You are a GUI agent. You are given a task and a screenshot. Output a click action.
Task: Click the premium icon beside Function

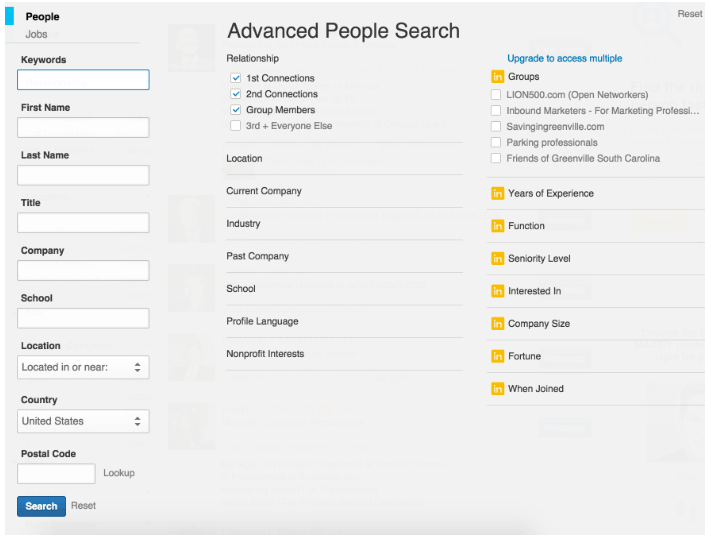pyautogui.click(x=497, y=226)
